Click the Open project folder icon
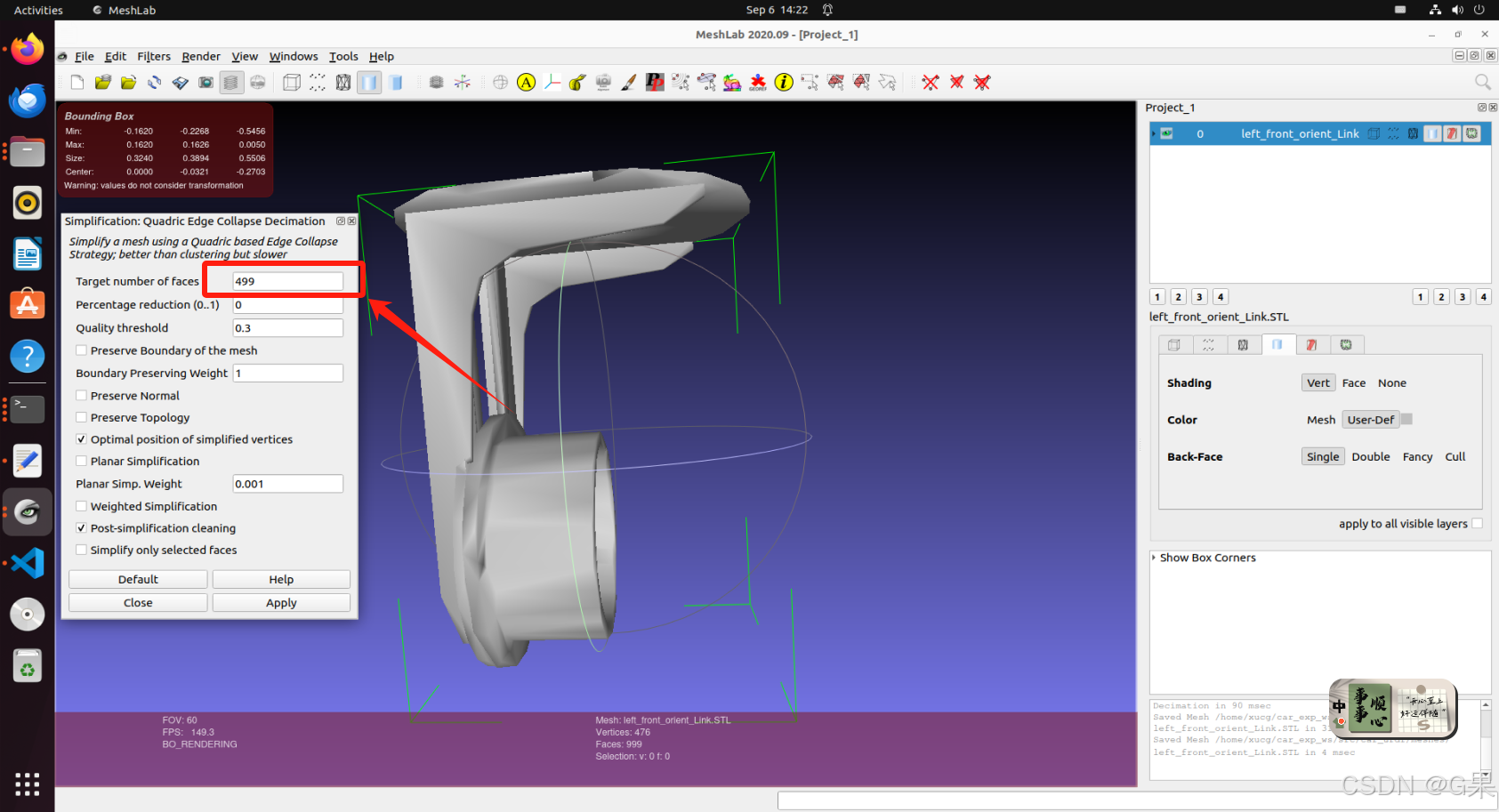The image size is (1499, 812). point(103,83)
